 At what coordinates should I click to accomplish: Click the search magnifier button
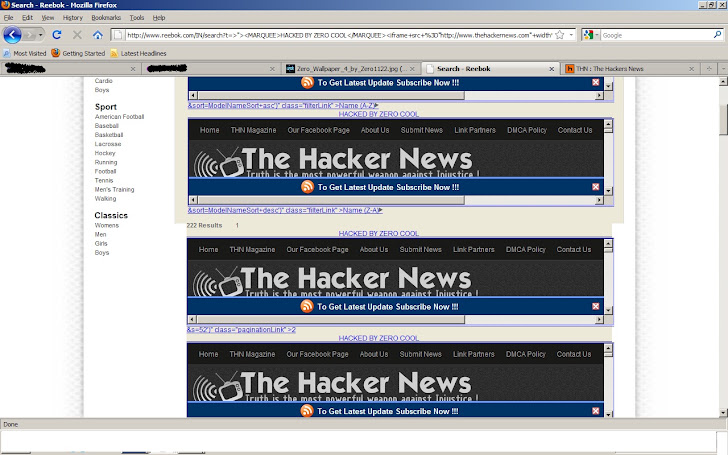717,35
